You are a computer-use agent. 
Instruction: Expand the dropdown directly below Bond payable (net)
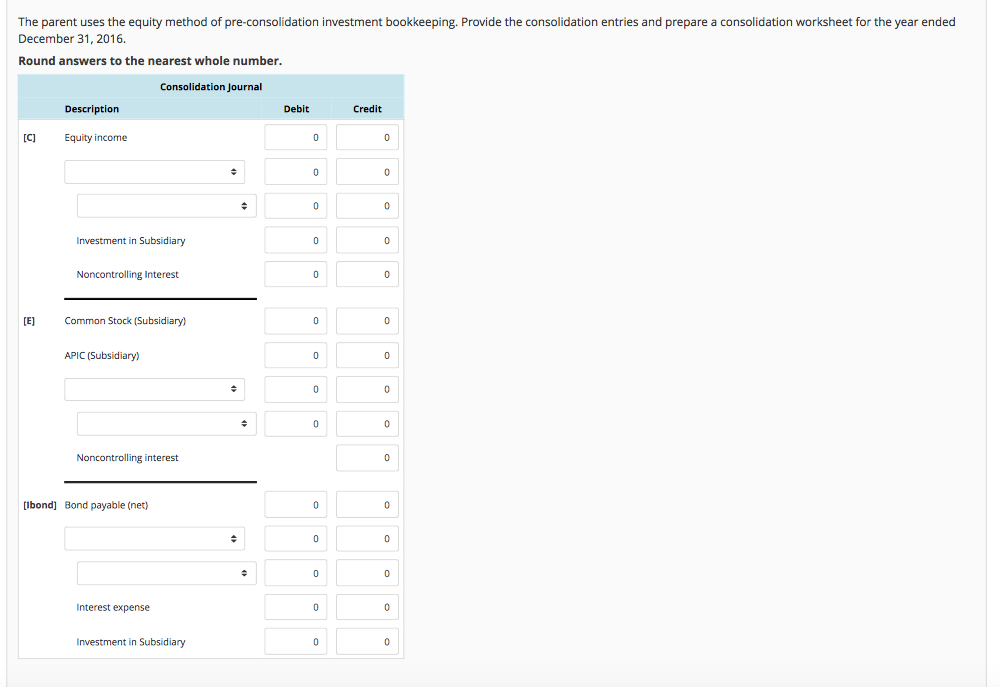pyautogui.click(x=154, y=539)
